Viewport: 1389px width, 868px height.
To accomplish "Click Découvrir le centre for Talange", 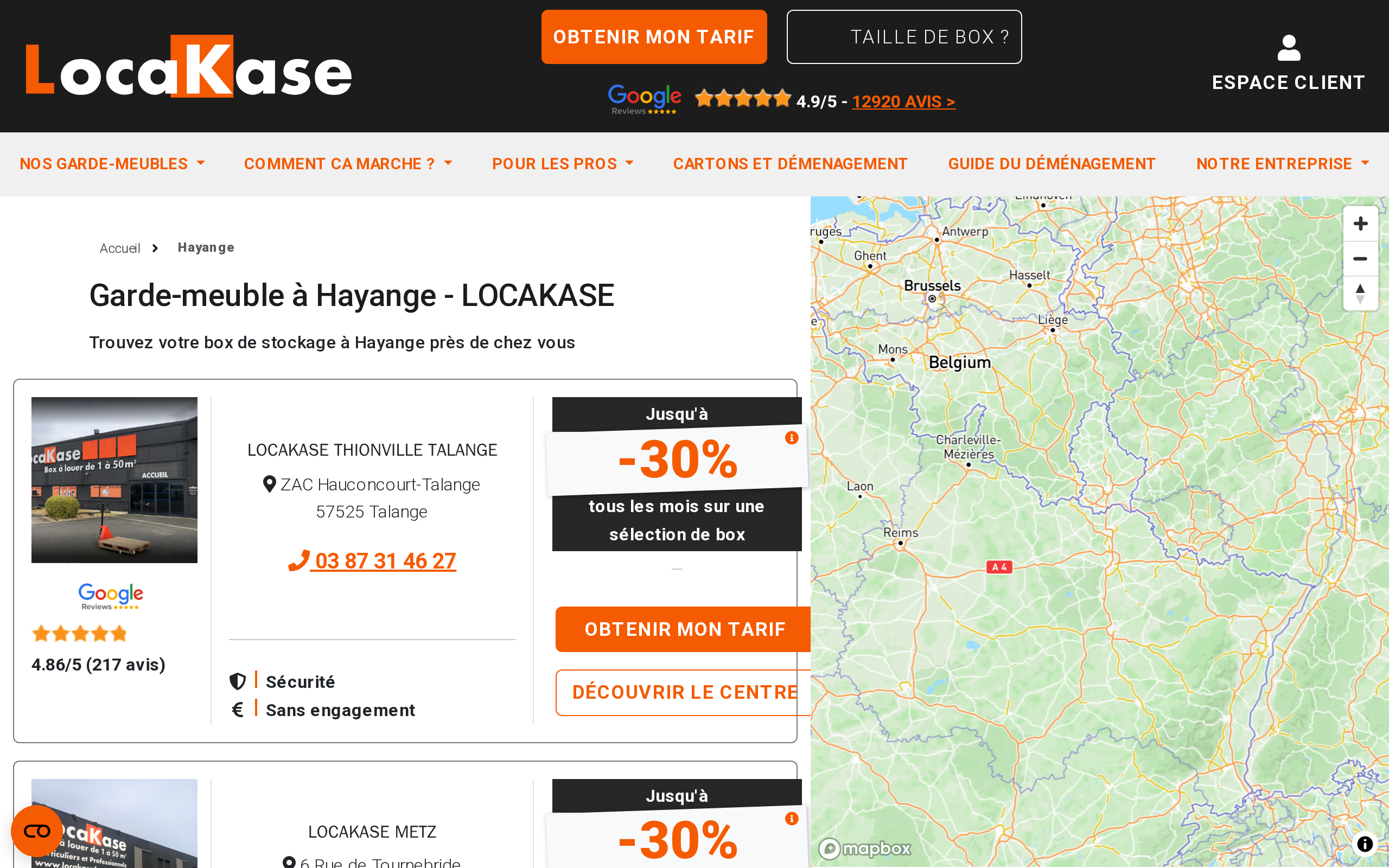I will [x=683, y=692].
